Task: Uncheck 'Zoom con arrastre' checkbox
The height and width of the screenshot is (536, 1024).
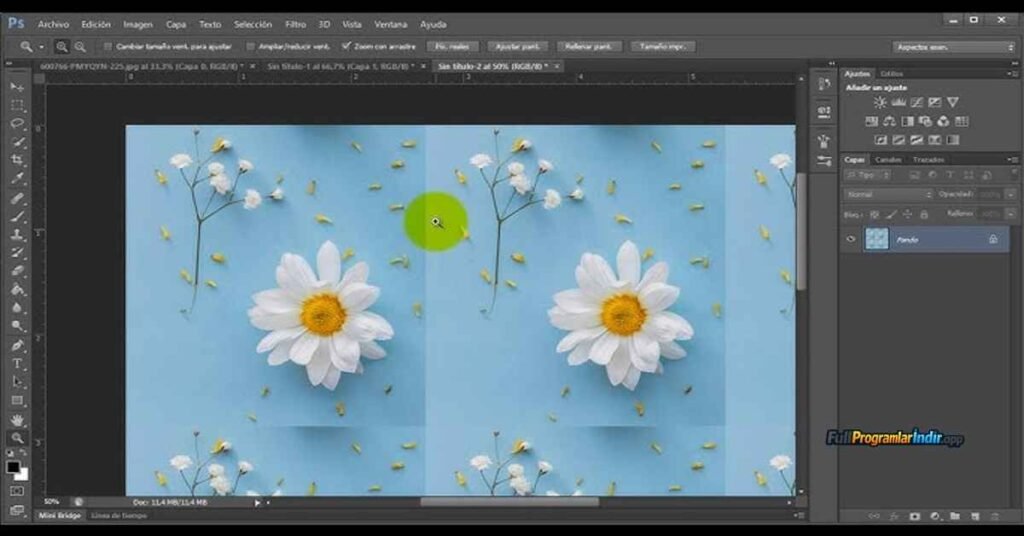Action: [x=346, y=46]
